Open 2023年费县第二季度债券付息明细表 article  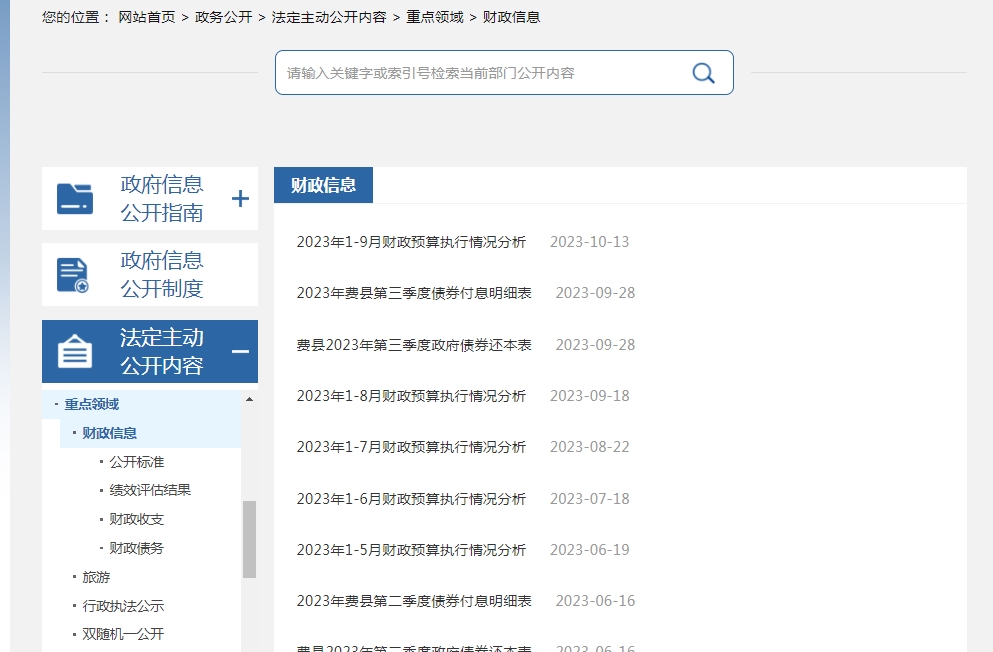414,601
